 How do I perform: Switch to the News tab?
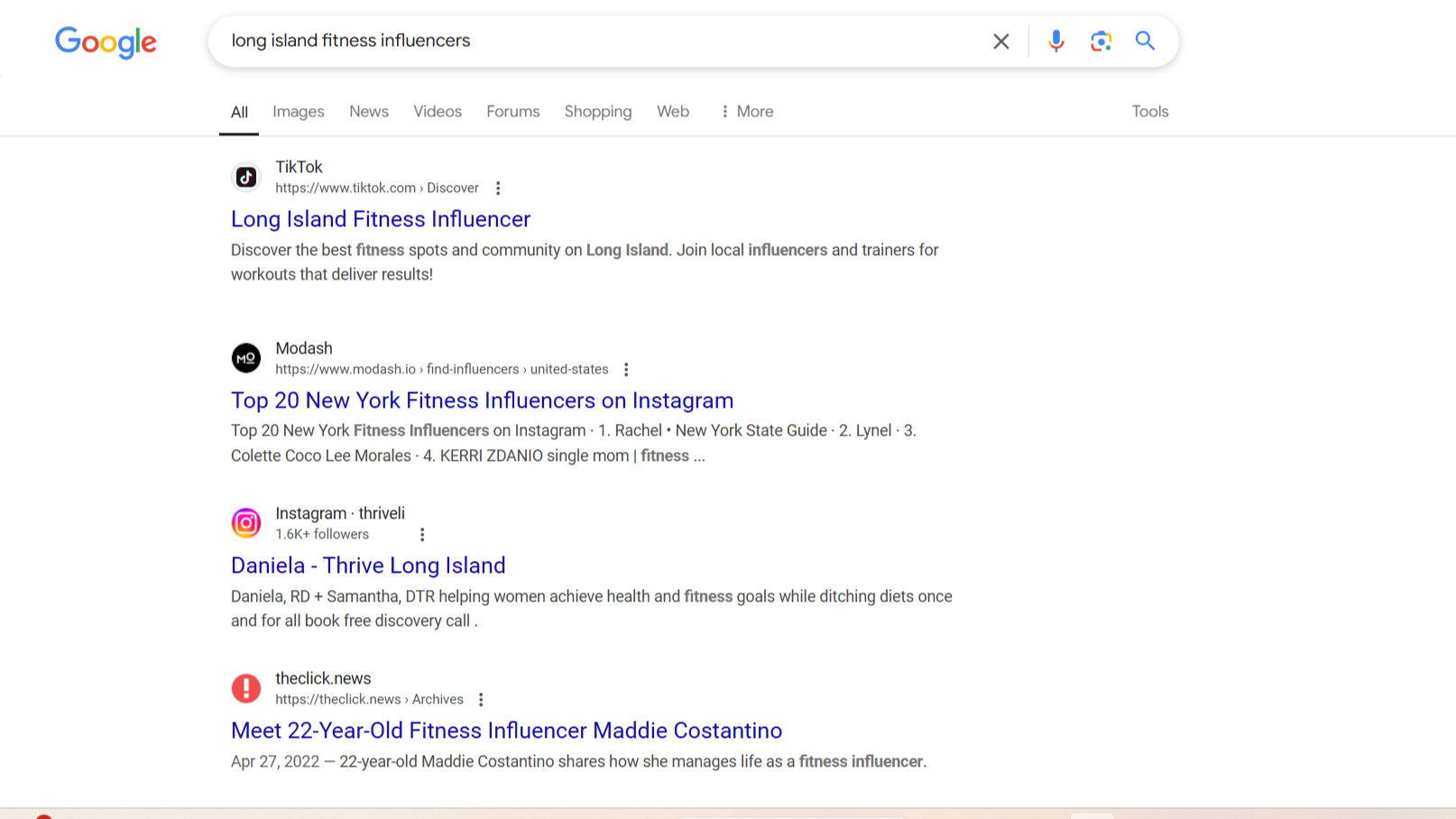coord(369,112)
